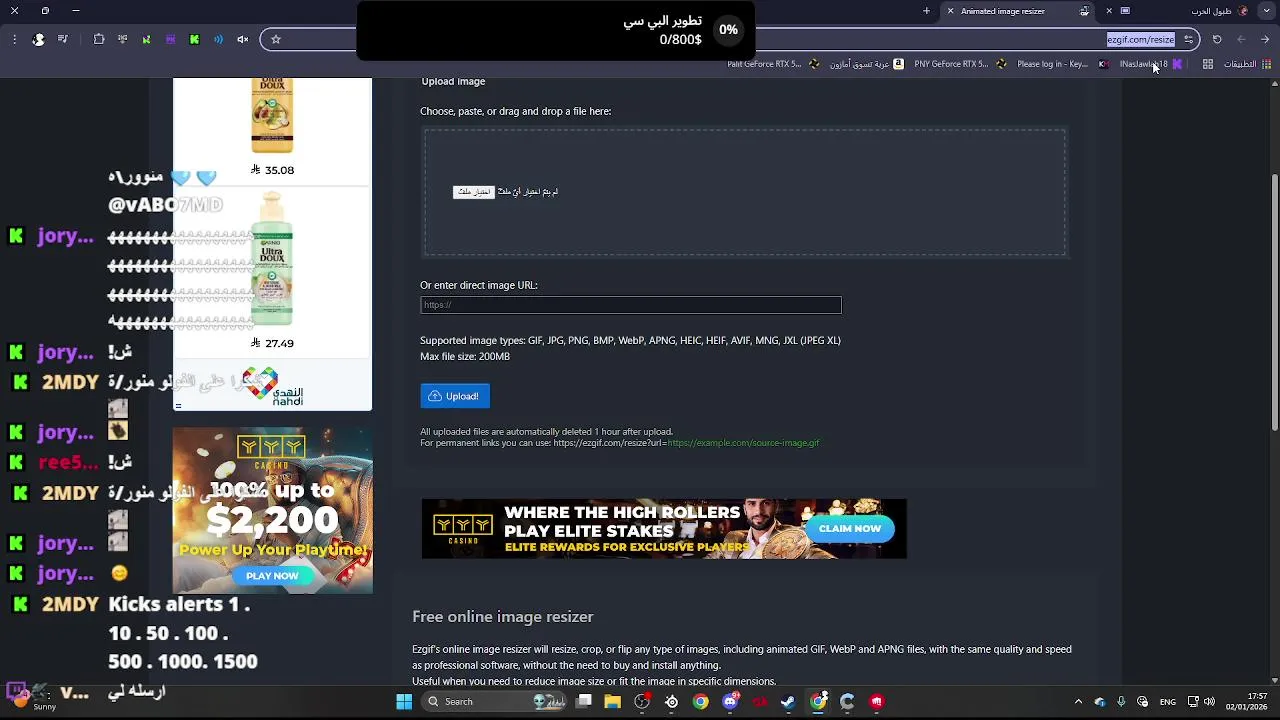Viewport: 1280px width, 720px height.
Task: Show hidden system tray icons
Action: pos(1078,702)
